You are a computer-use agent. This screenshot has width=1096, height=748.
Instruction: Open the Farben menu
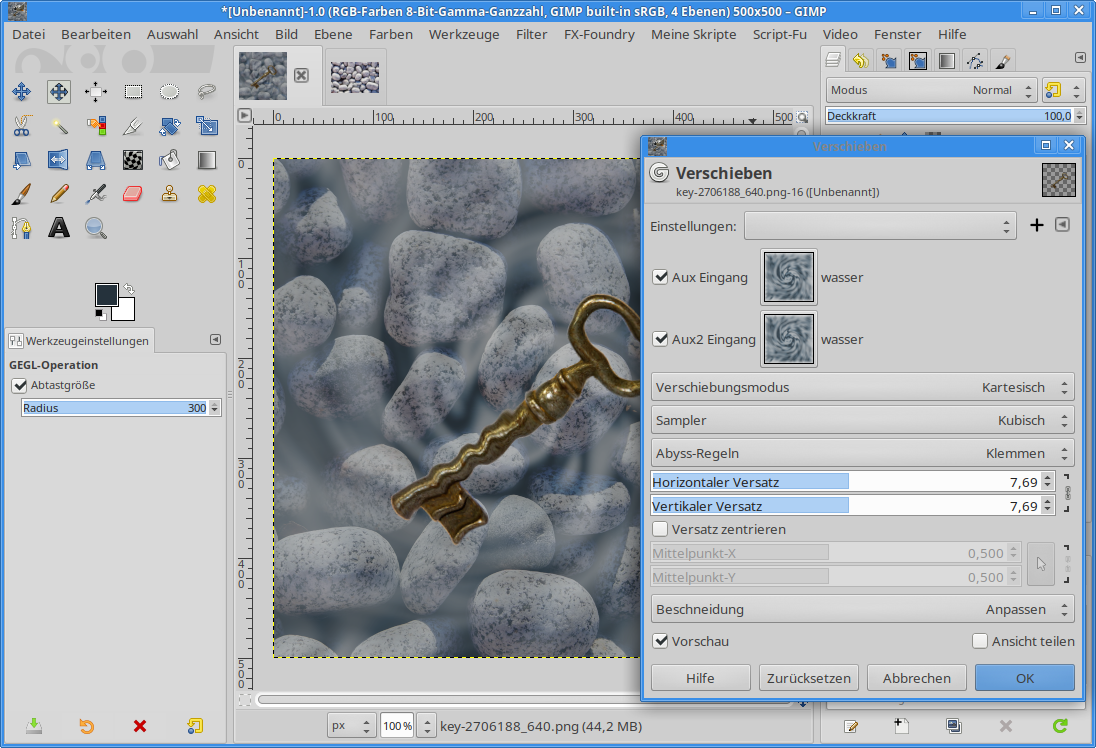tap(390, 34)
